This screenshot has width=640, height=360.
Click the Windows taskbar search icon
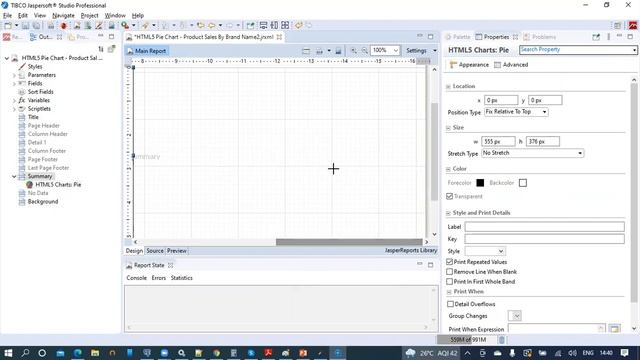[x=25, y=353]
